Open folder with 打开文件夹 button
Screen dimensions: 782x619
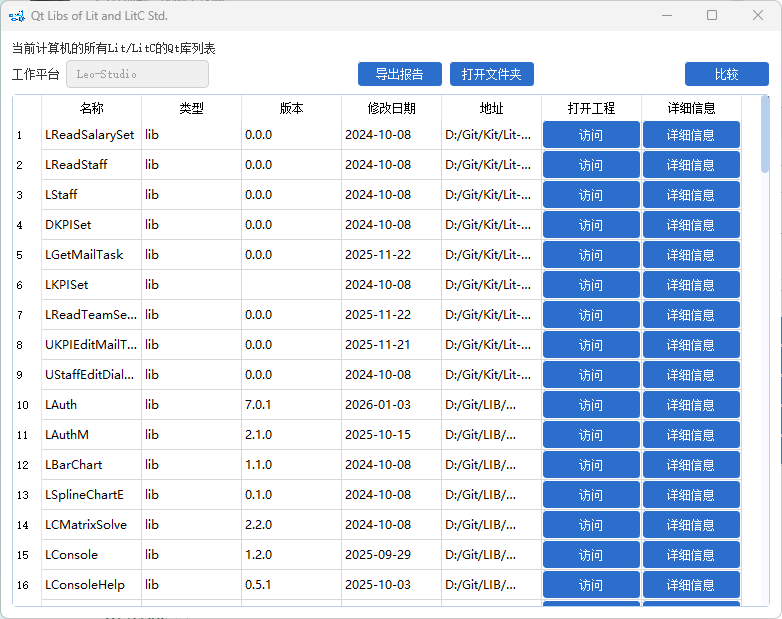point(492,74)
